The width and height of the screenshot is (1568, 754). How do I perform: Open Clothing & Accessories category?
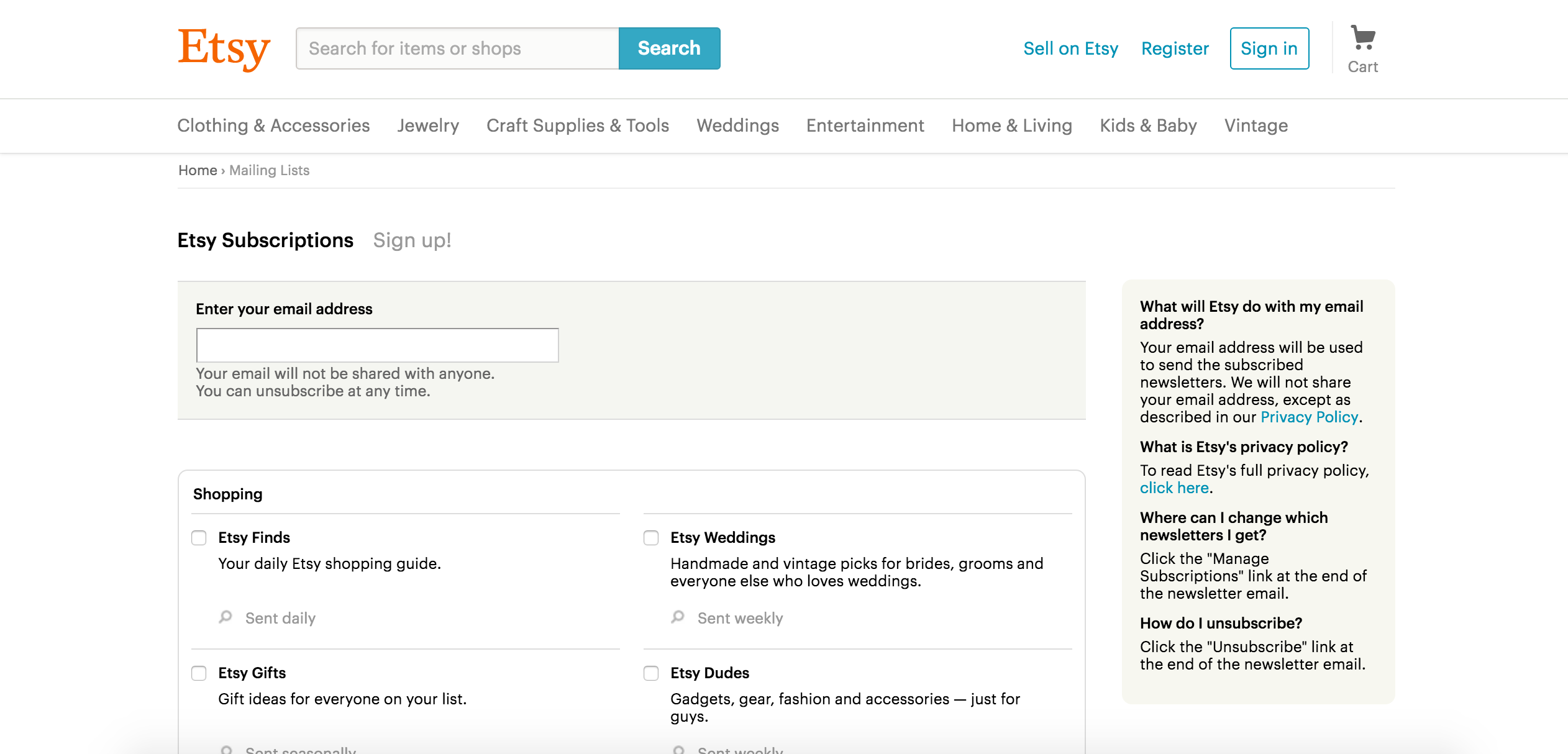tap(273, 125)
